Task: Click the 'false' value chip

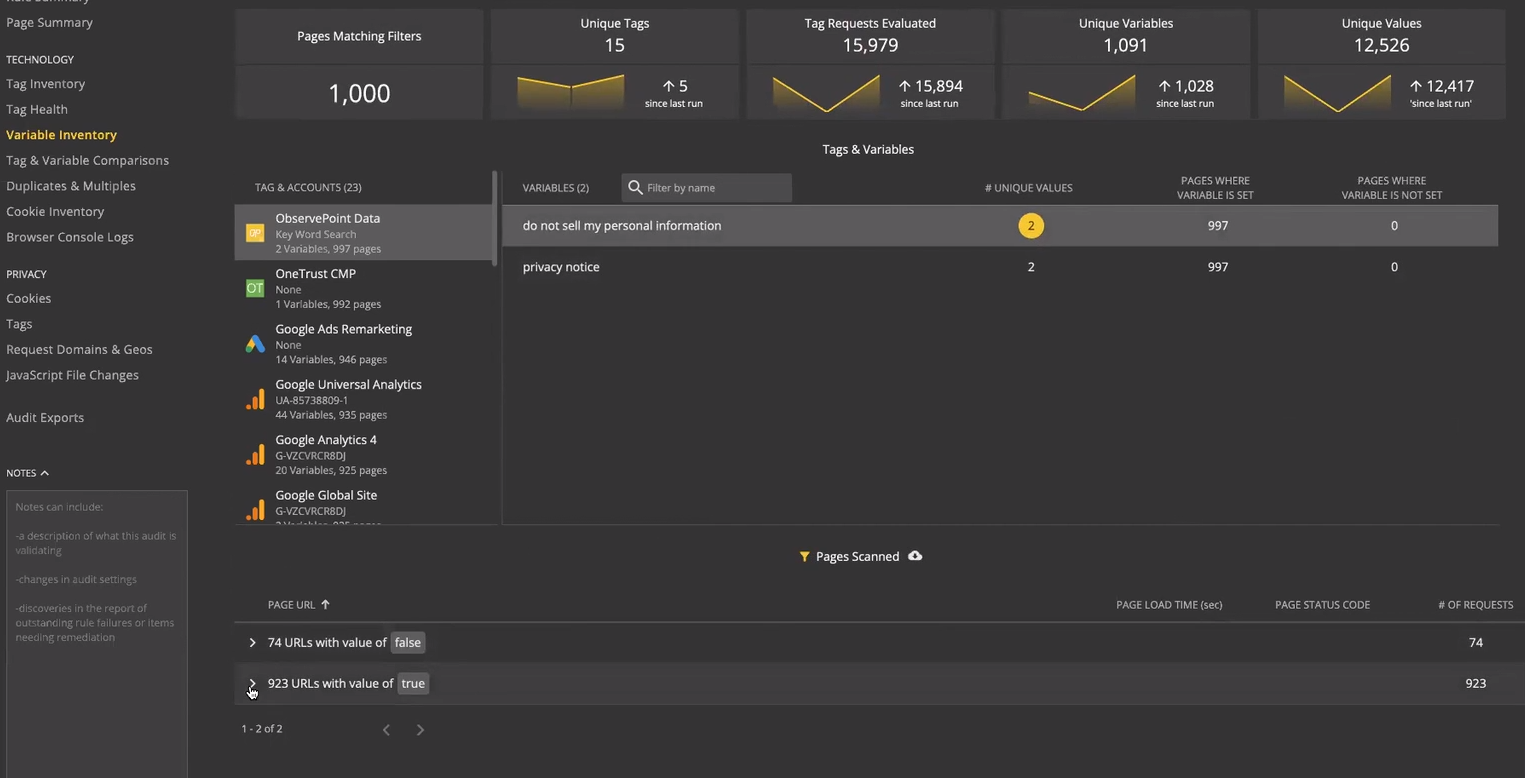Action: coord(407,643)
